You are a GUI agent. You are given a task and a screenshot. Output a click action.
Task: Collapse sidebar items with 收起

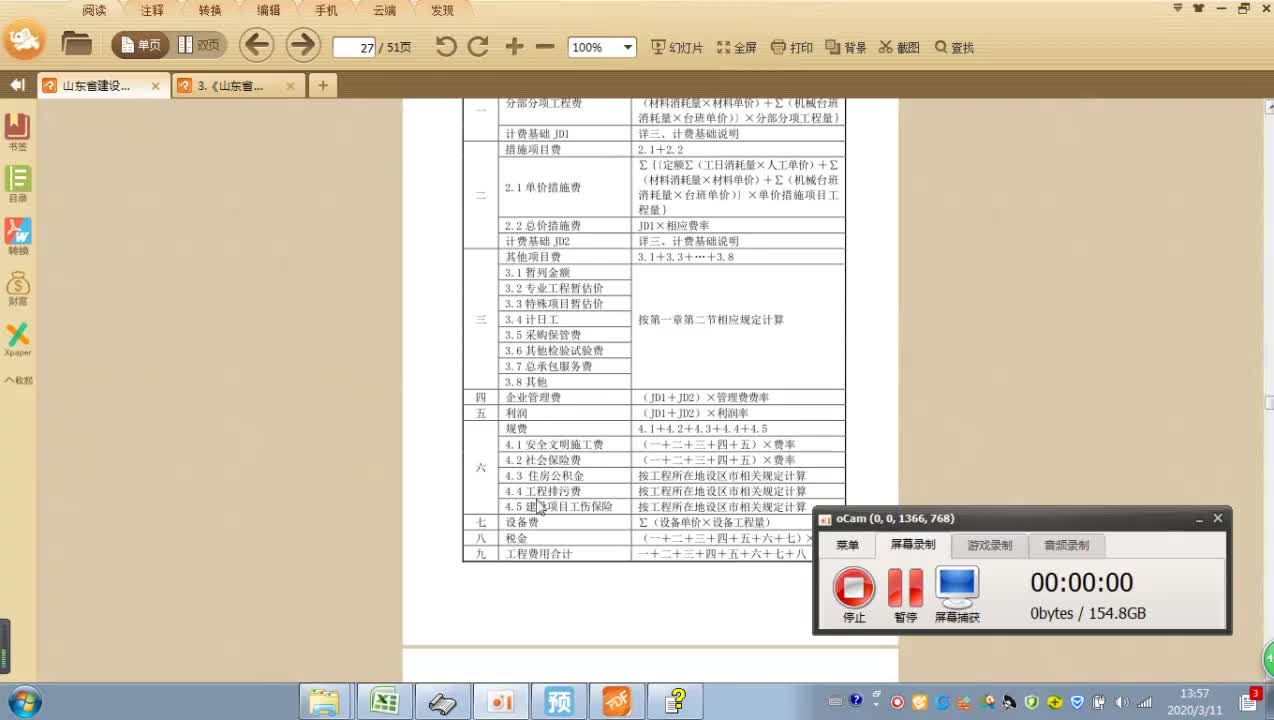[x=19, y=380]
